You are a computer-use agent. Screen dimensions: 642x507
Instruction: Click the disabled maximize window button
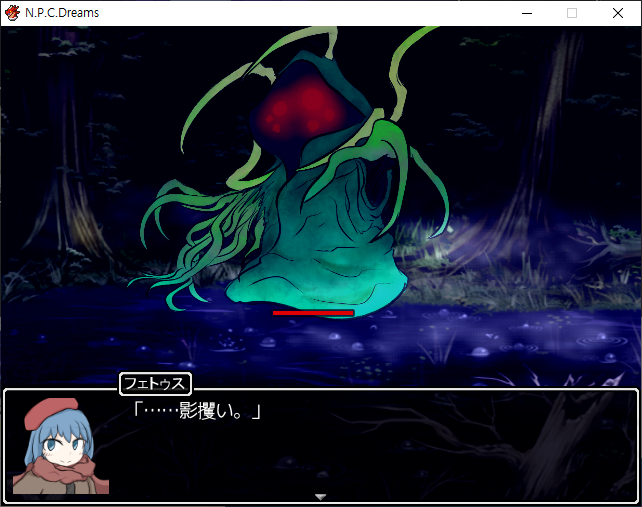coord(572,13)
